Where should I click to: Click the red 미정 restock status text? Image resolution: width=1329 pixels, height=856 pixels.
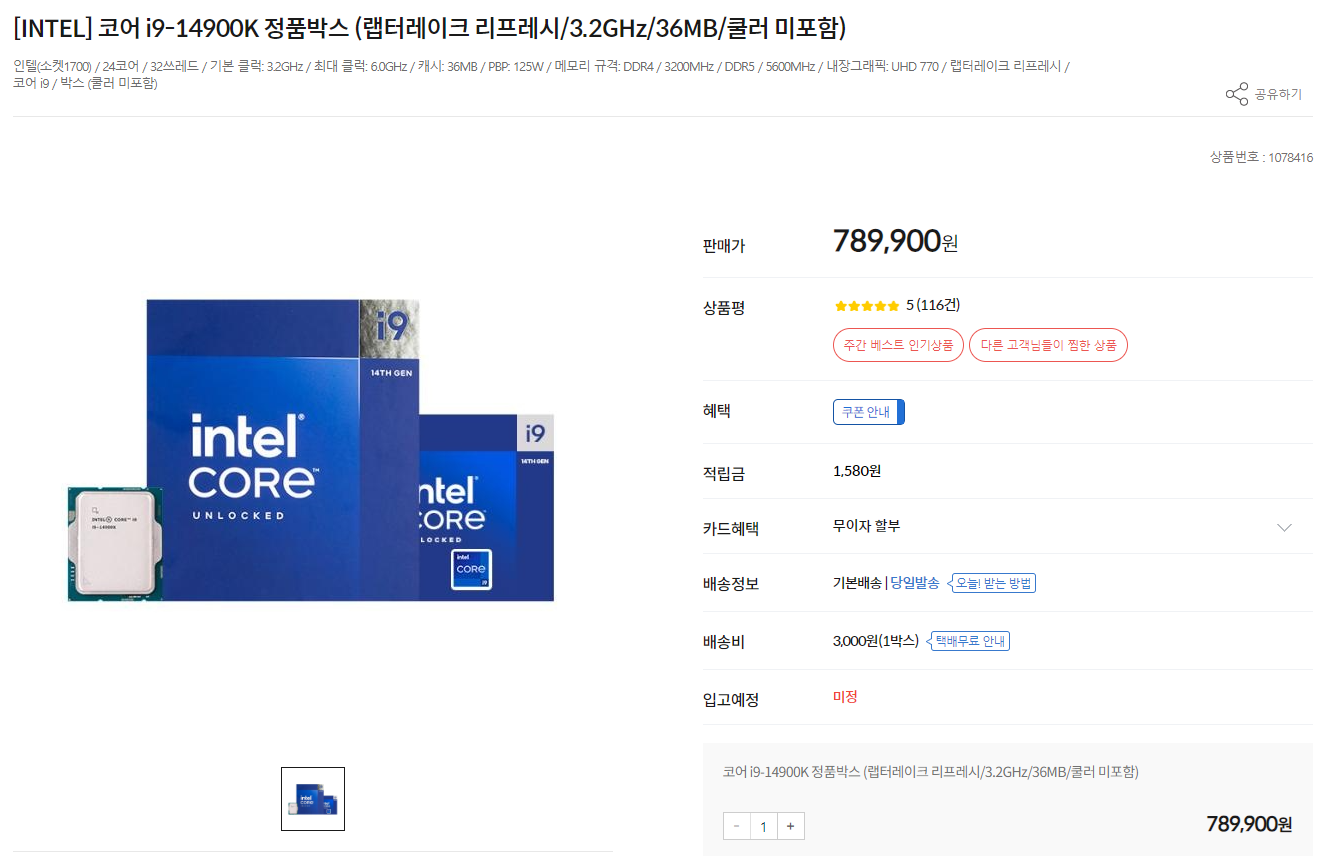coord(845,697)
